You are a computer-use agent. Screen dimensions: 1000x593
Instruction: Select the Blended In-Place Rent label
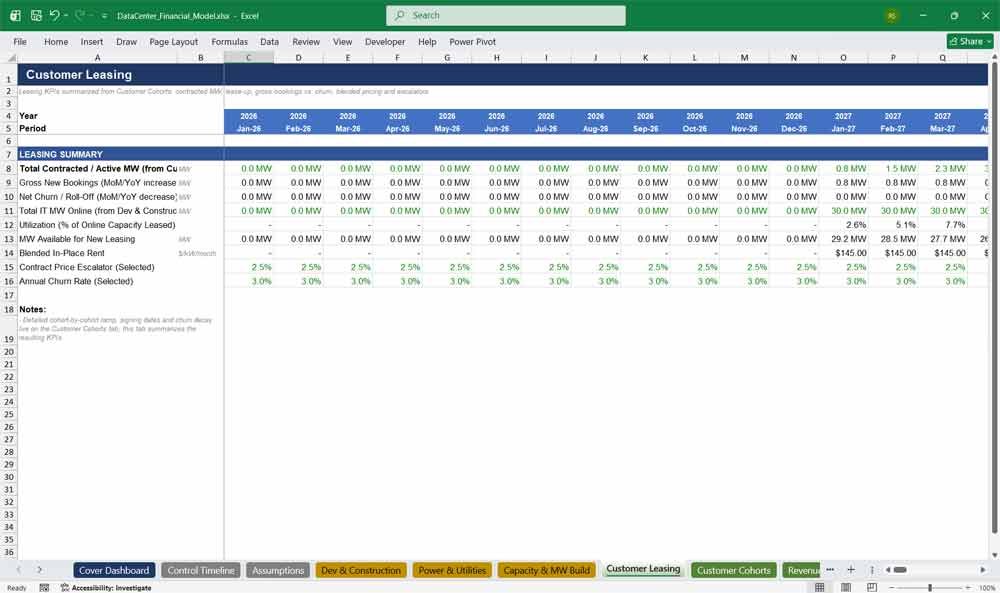[x=62, y=253]
